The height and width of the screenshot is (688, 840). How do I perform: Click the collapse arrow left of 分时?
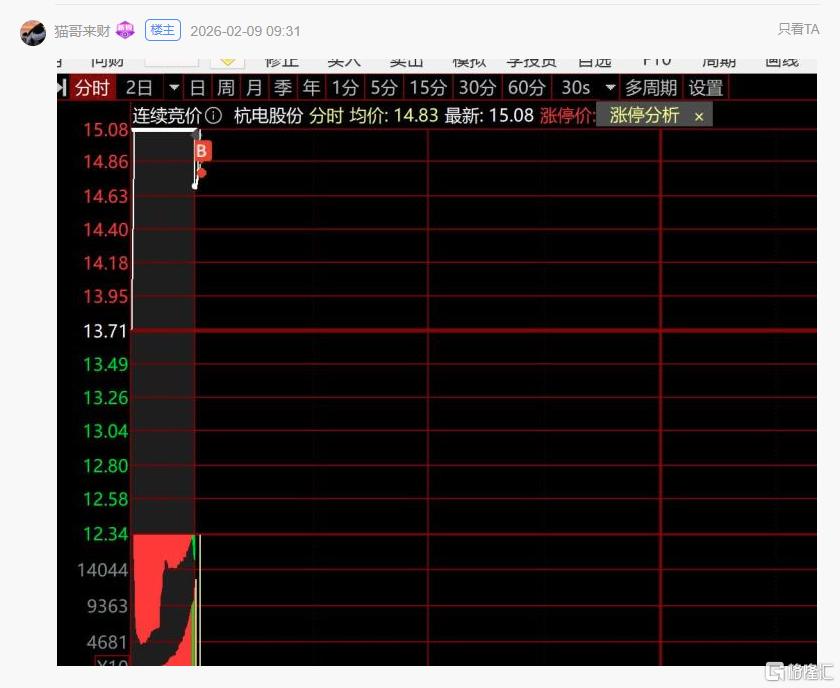coord(62,88)
